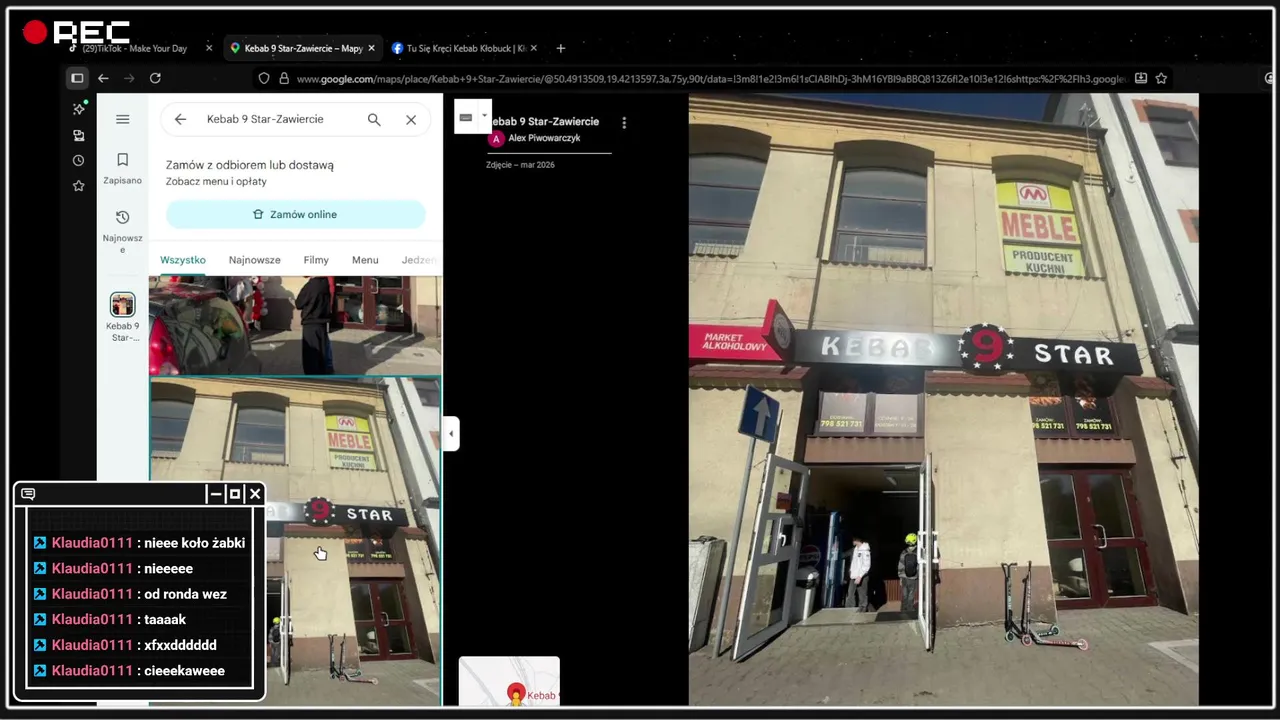Select the Kebab 9 Star-Zawiercie Mapy tab

tap(303, 48)
